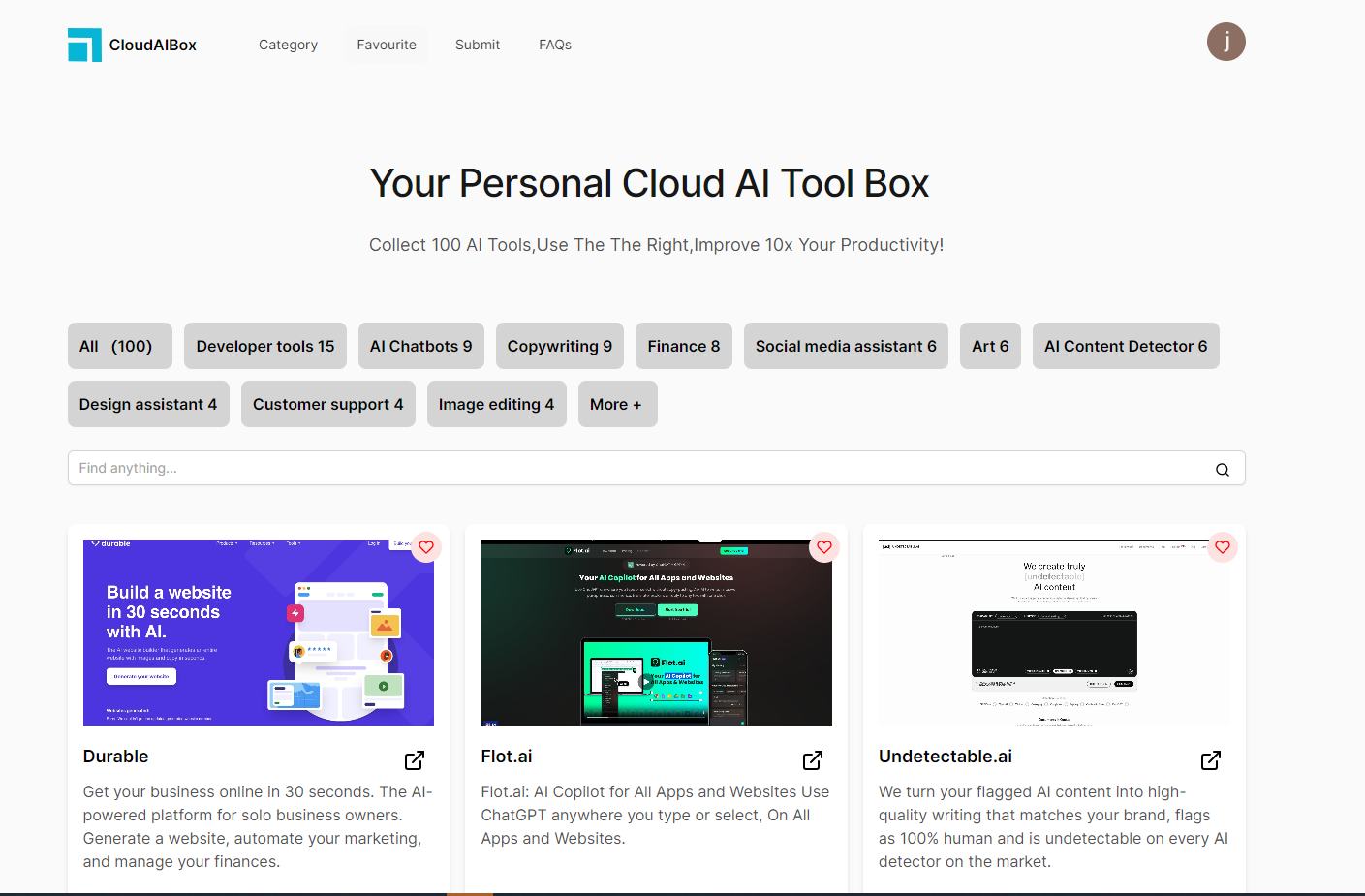Filter by Developer tools 15
The height and width of the screenshot is (896, 1365).
265,346
